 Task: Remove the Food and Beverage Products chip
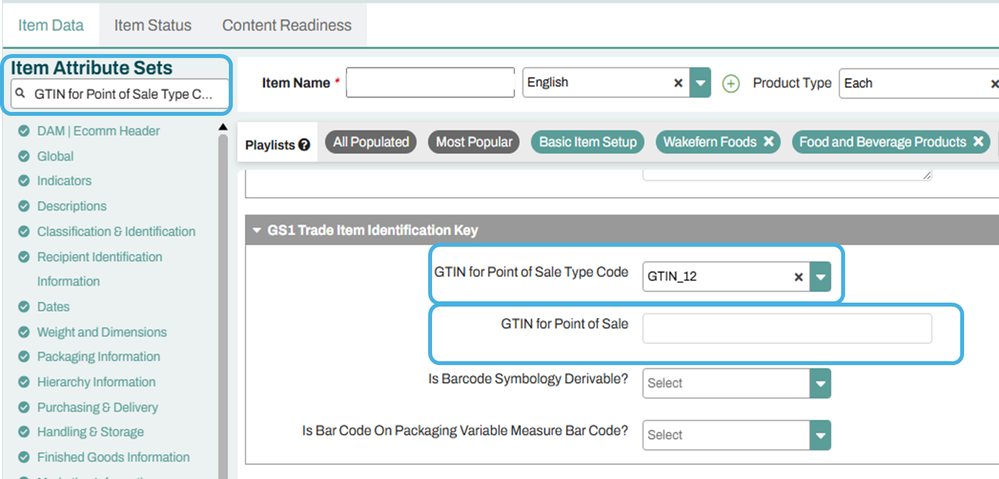pyautogui.click(x=978, y=142)
